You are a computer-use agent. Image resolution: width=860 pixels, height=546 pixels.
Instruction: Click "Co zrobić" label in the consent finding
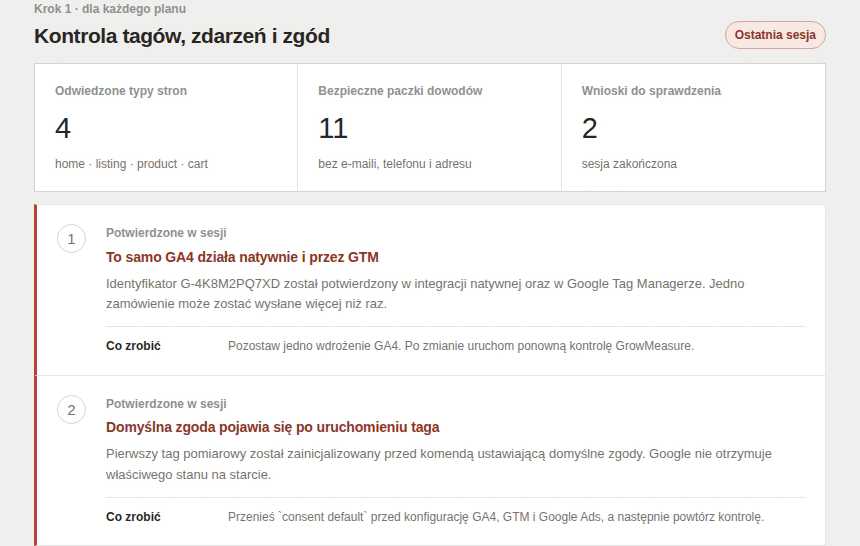coord(133,517)
